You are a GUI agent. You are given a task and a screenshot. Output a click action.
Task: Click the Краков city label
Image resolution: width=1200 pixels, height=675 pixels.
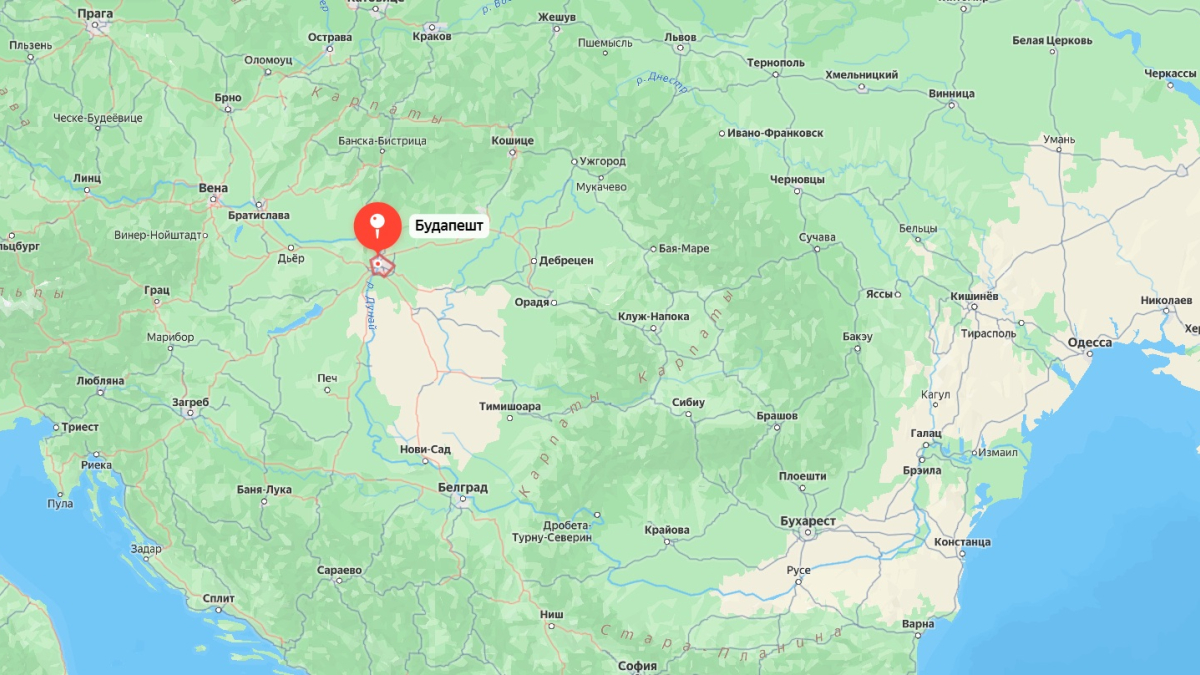432,36
